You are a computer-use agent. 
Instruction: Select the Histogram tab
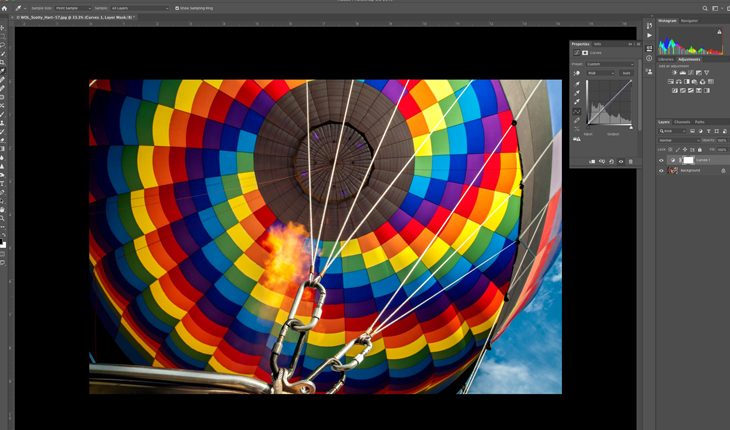click(x=667, y=20)
